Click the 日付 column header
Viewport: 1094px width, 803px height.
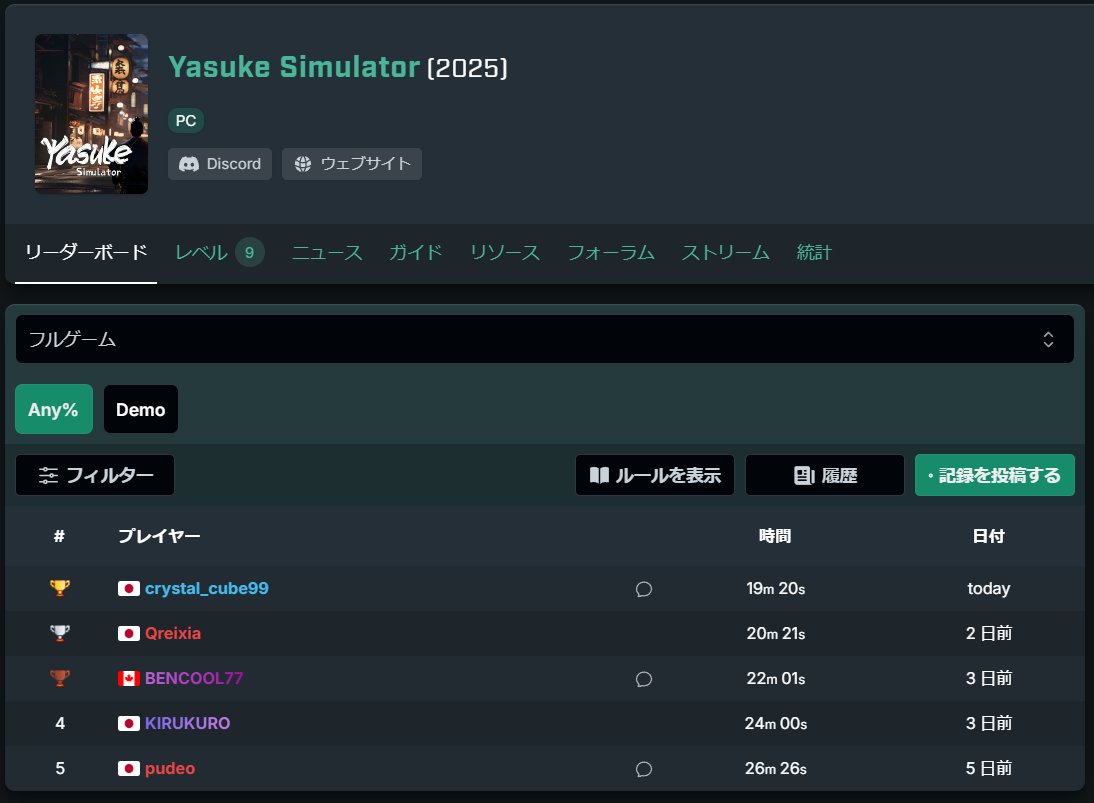(x=989, y=536)
